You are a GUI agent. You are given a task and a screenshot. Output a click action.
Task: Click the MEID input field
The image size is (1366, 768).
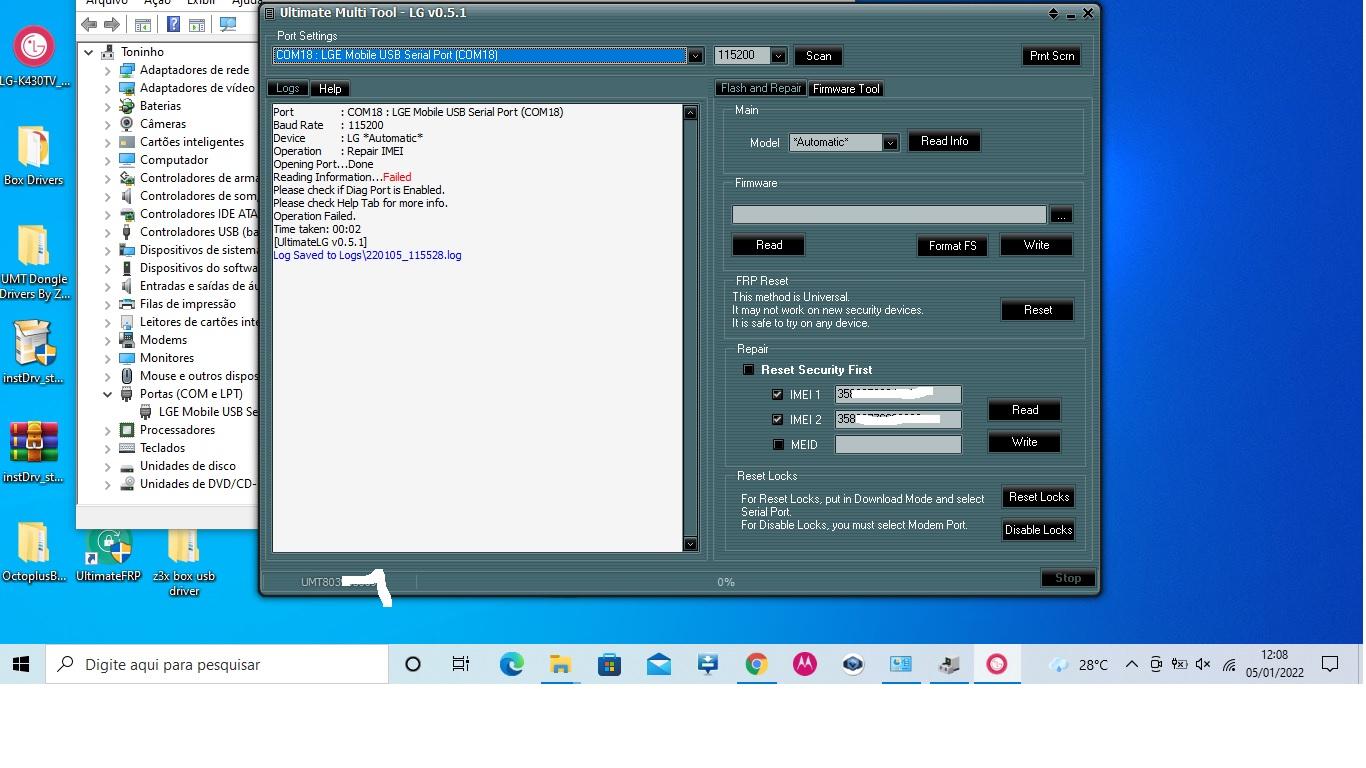(898, 445)
